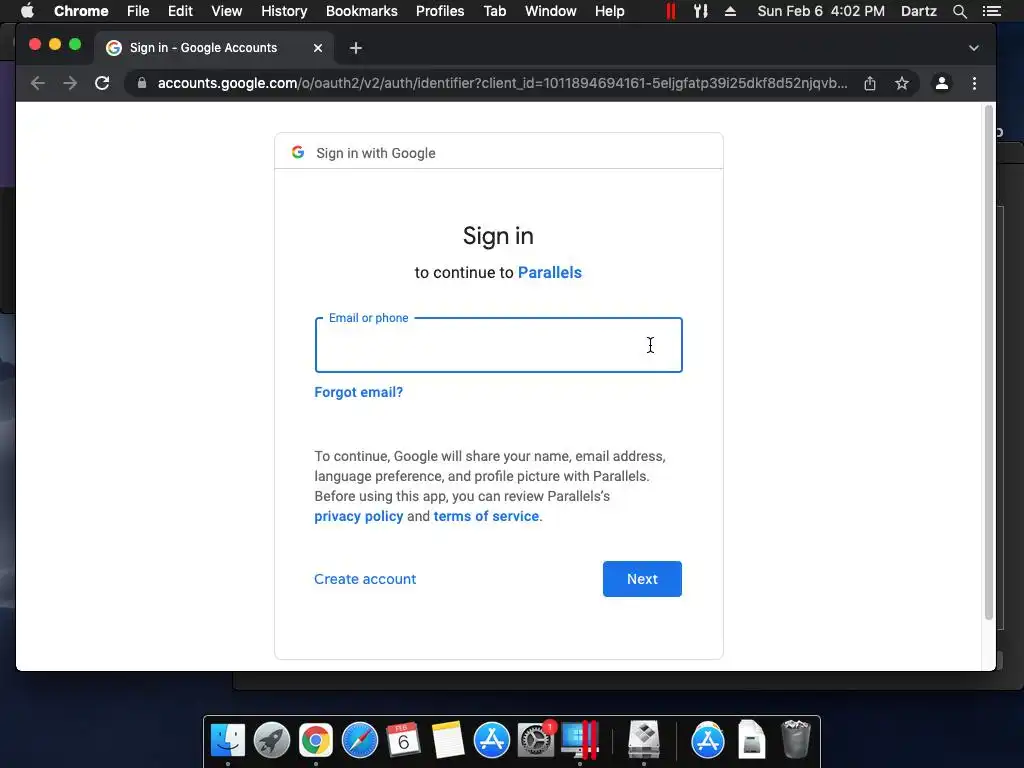Open Calendar from the Dock
1024x768 pixels.
pos(403,740)
